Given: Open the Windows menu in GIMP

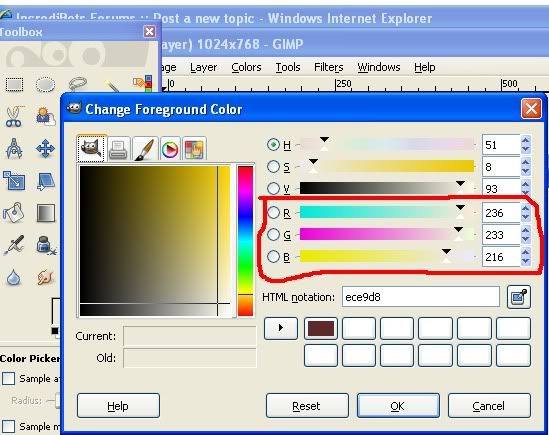Looking at the screenshot, I should click(x=378, y=67).
